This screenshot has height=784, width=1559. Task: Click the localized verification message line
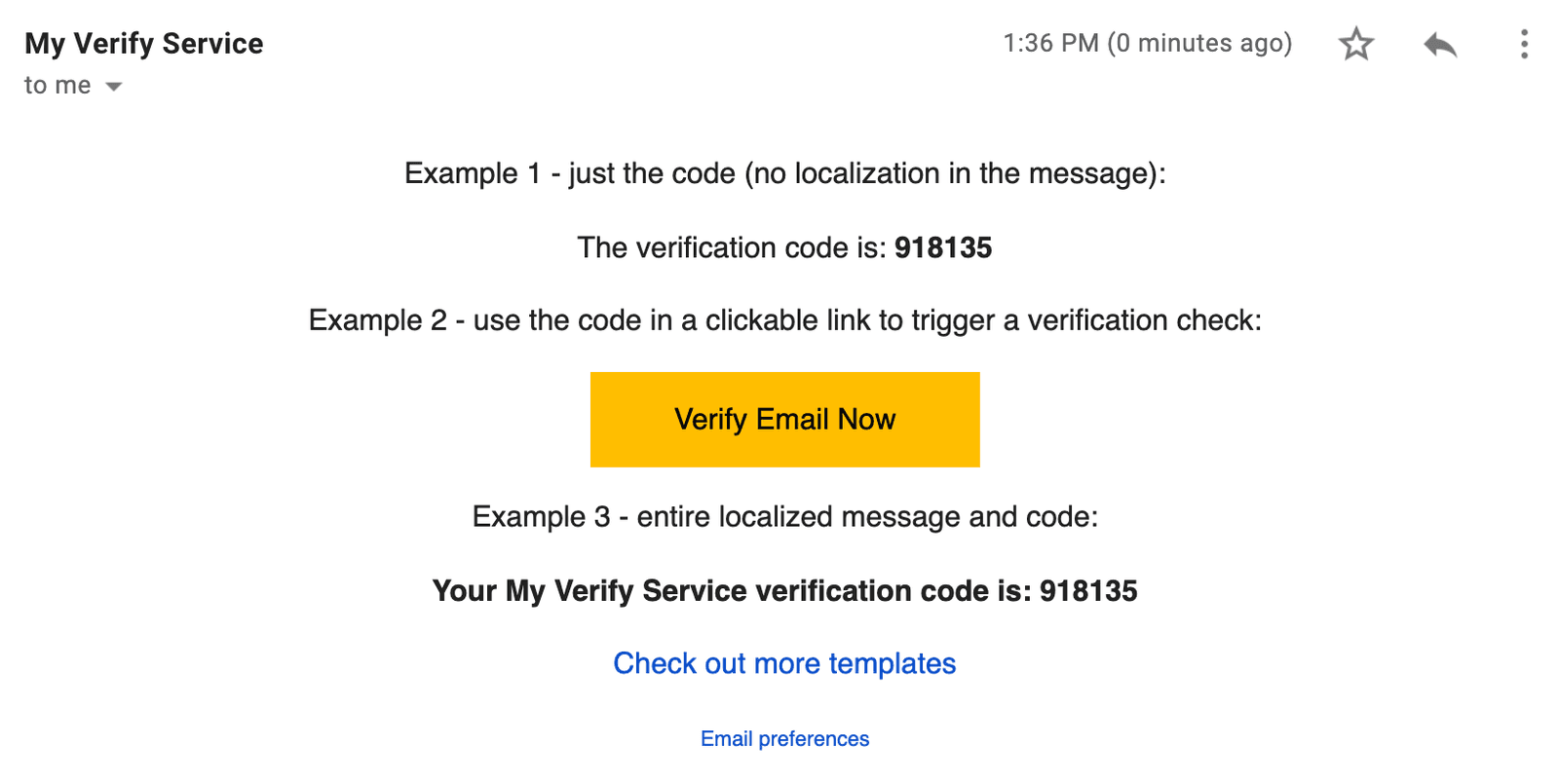[785, 591]
